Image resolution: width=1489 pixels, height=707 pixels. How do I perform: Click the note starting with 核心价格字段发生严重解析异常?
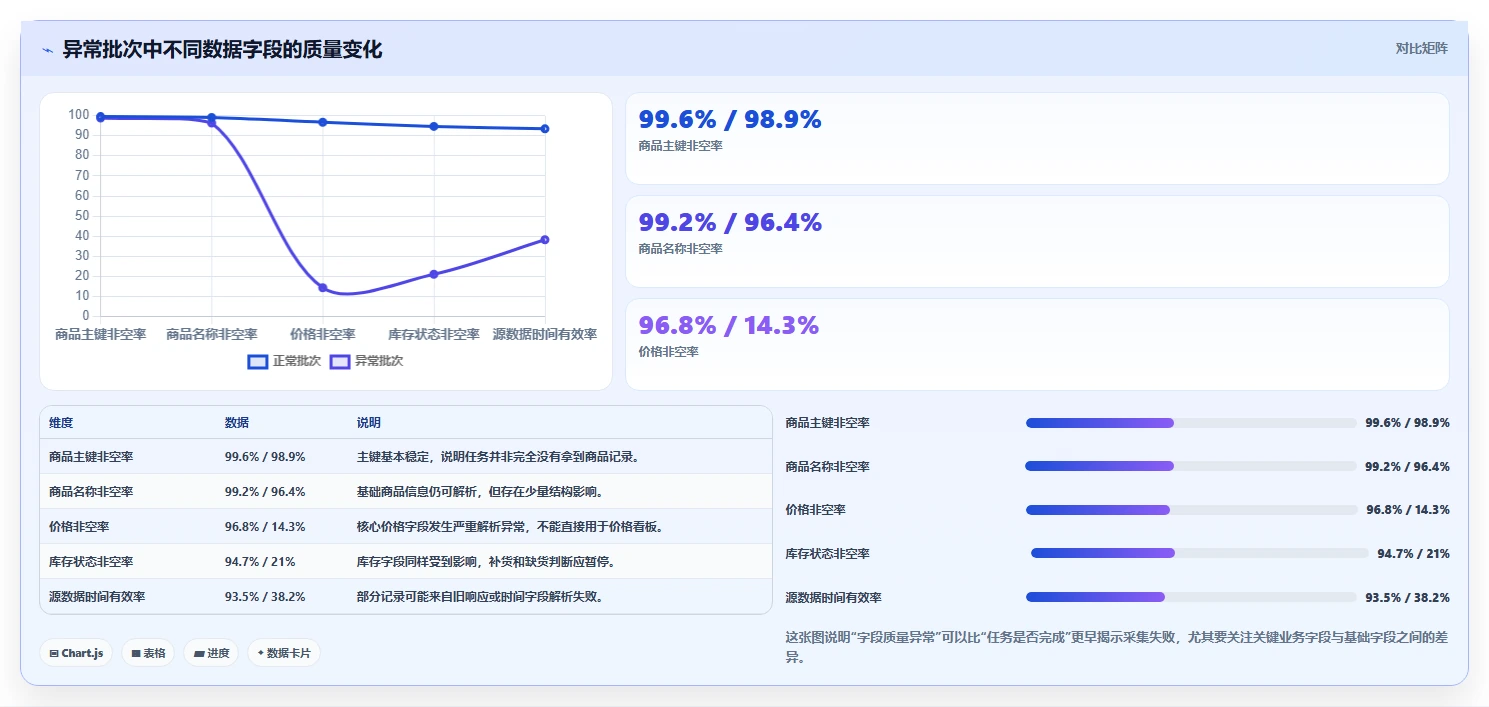point(510,527)
